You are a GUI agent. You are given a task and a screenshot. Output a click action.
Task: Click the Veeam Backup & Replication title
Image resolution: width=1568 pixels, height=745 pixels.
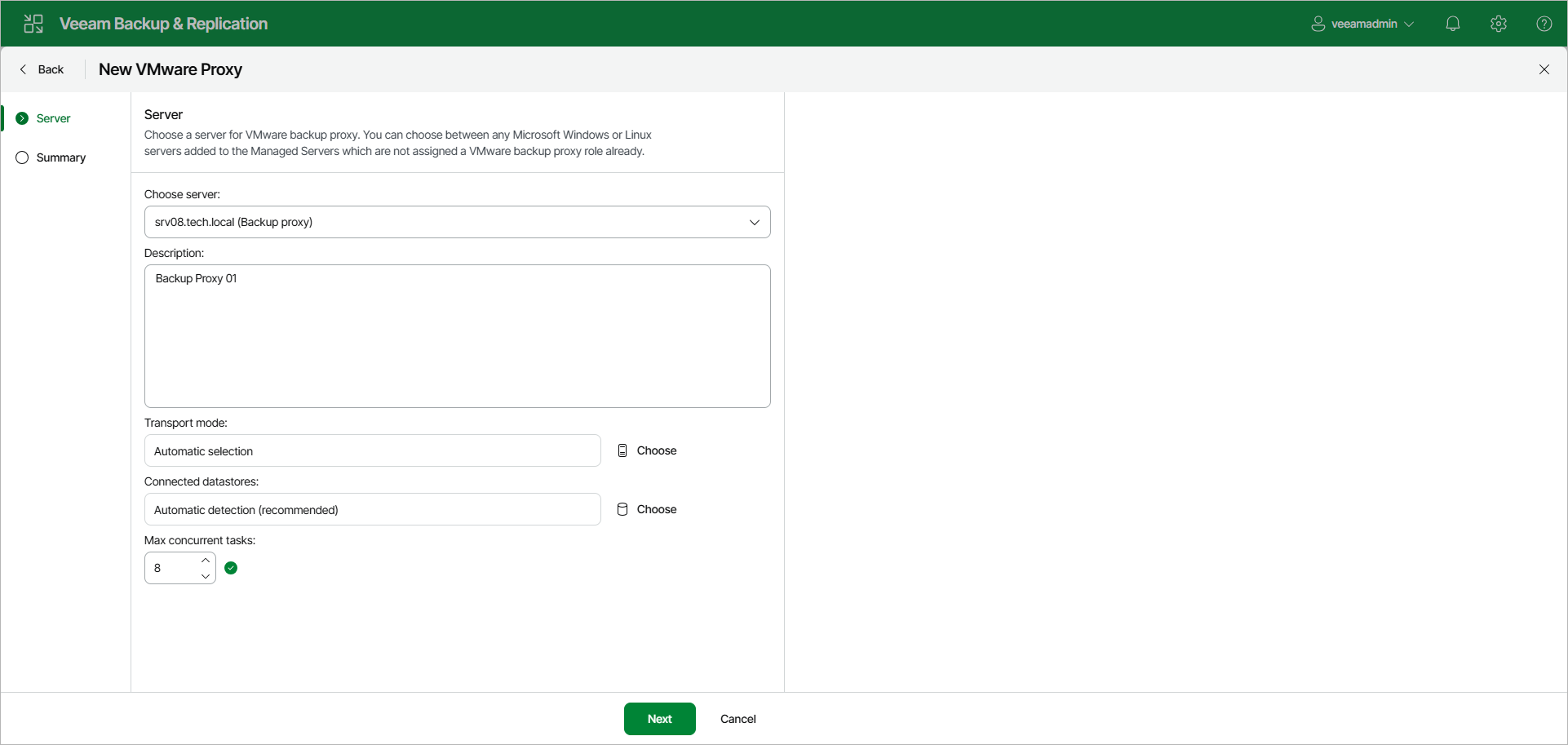tap(163, 24)
